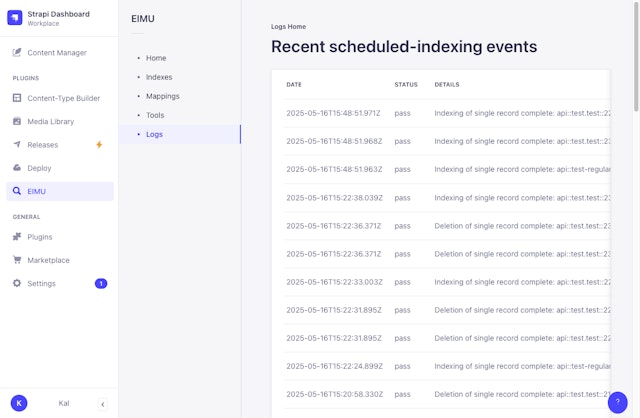Click the help question mark button
The width and height of the screenshot is (640, 418).
(617, 401)
